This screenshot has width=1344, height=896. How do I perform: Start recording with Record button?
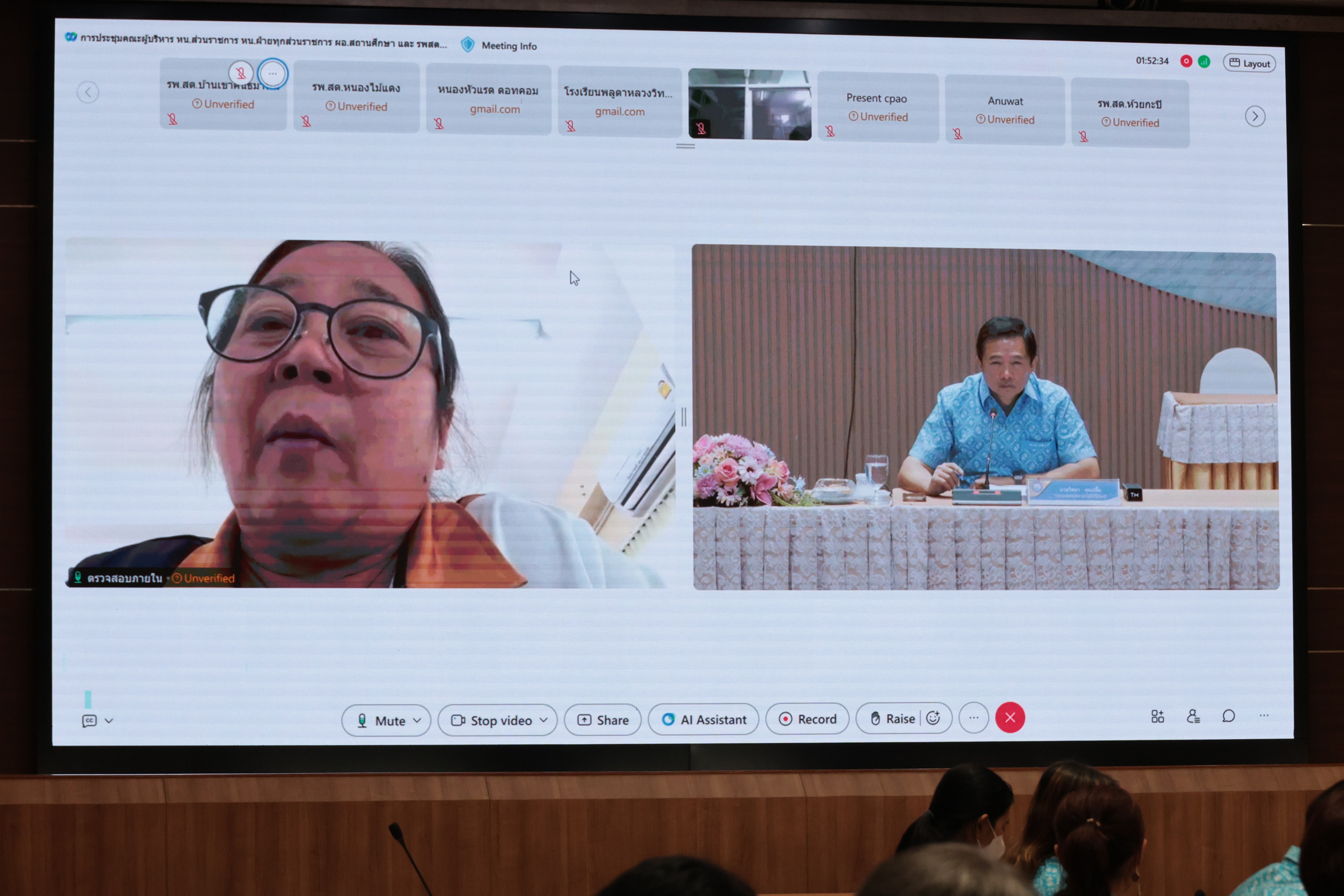(807, 719)
